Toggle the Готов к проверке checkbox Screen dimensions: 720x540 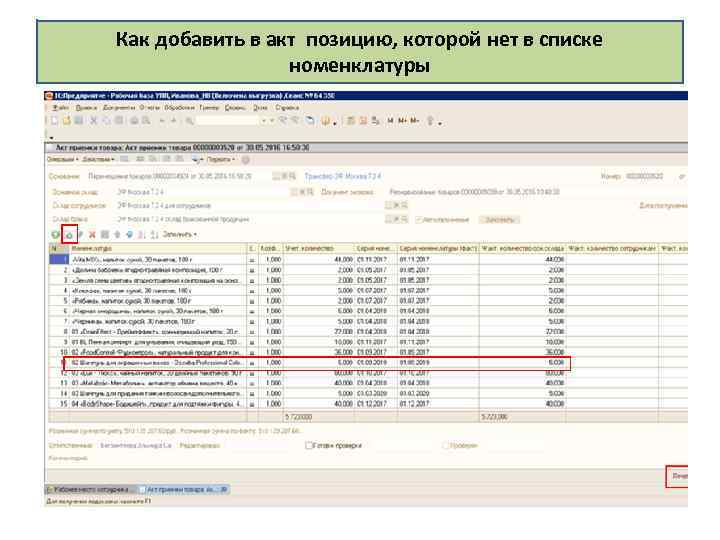click(x=309, y=445)
